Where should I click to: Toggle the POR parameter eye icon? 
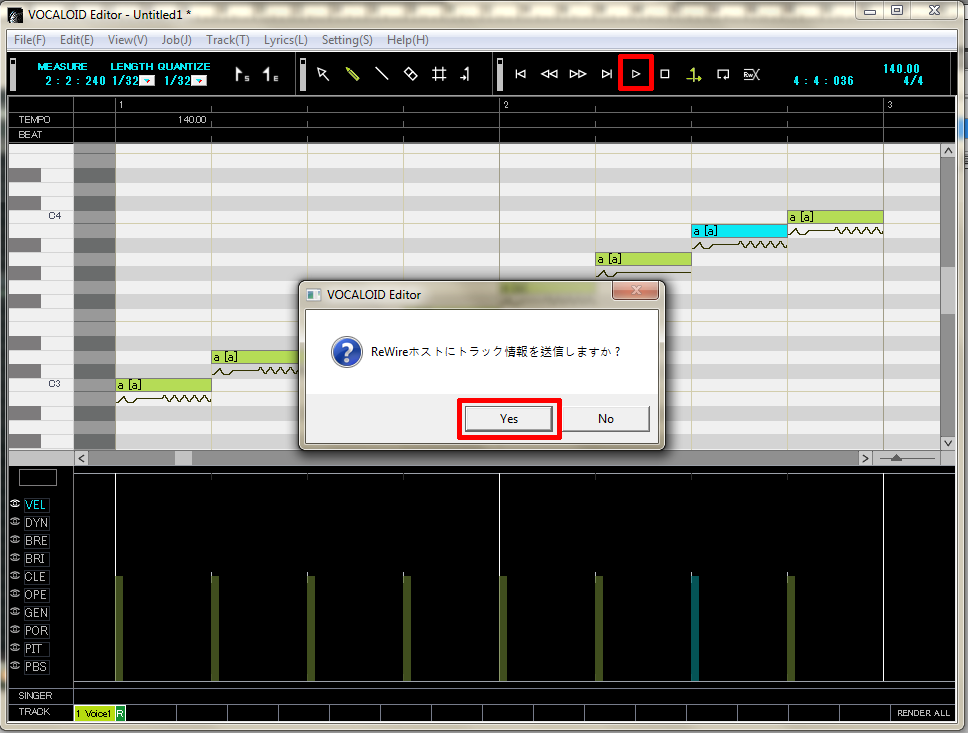pos(15,629)
